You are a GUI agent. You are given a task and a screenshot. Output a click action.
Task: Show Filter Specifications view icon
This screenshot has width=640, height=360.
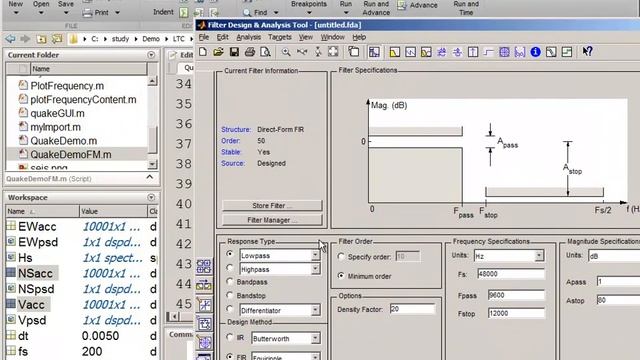tap(374, 52)
